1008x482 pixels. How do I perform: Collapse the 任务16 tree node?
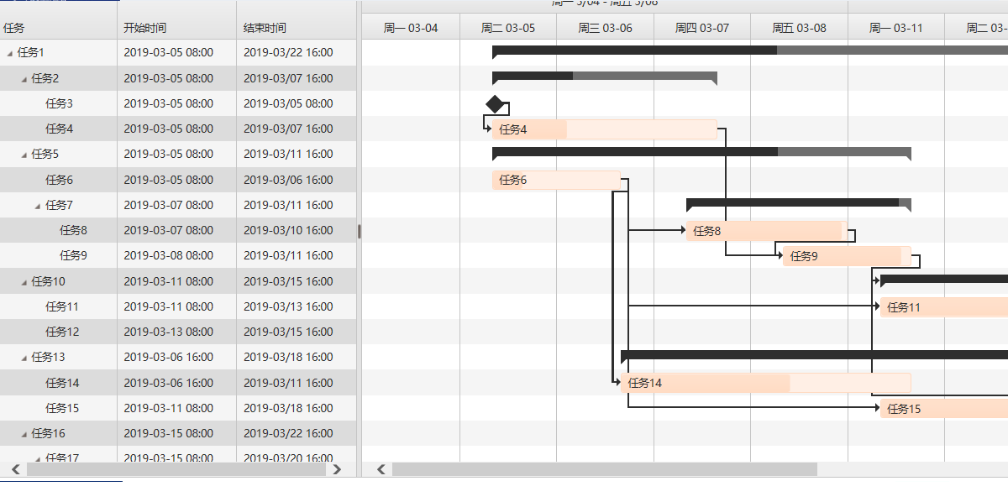tap(24, 434)
